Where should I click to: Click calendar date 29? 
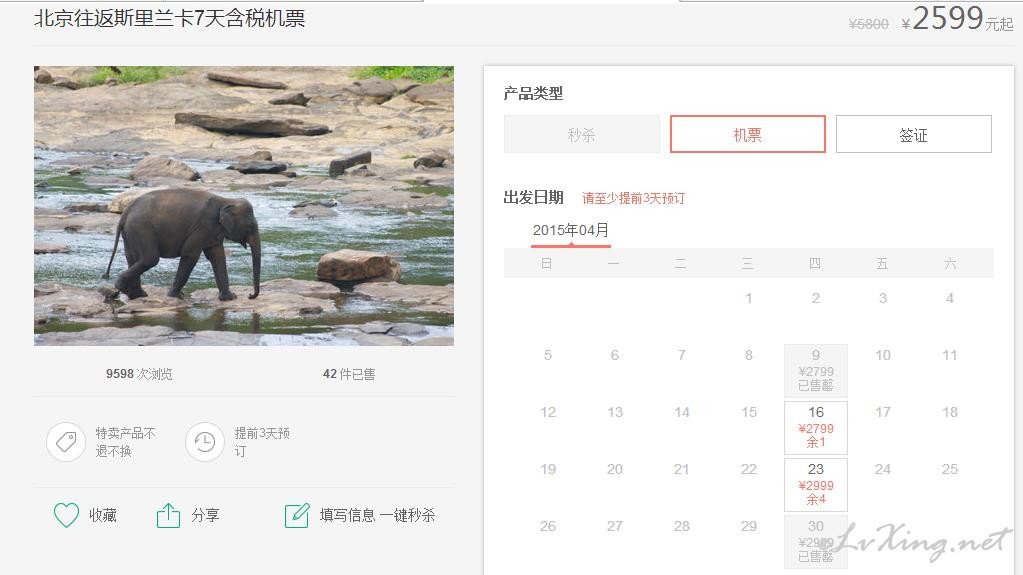749,526
